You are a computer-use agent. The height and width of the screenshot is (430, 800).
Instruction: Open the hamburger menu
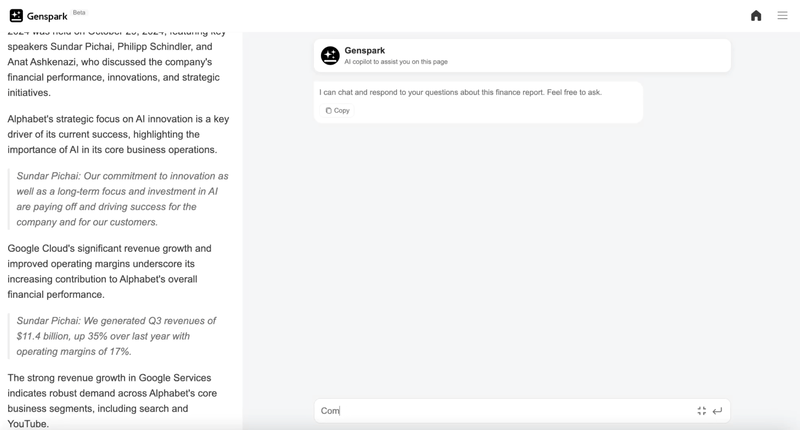[782, 16]
